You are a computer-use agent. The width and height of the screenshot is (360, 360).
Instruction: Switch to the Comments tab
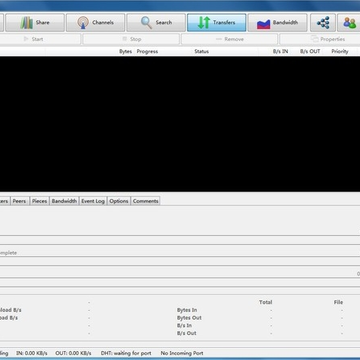point(145,201)
